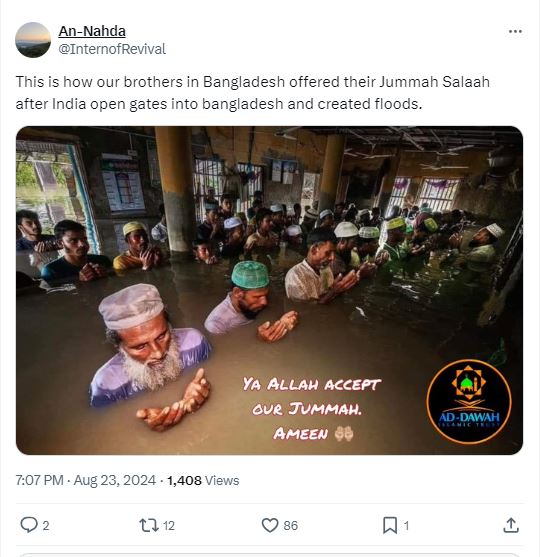Click the tweet text about Bangladesh floods
The image size is (541, 557).
[253, 93]
